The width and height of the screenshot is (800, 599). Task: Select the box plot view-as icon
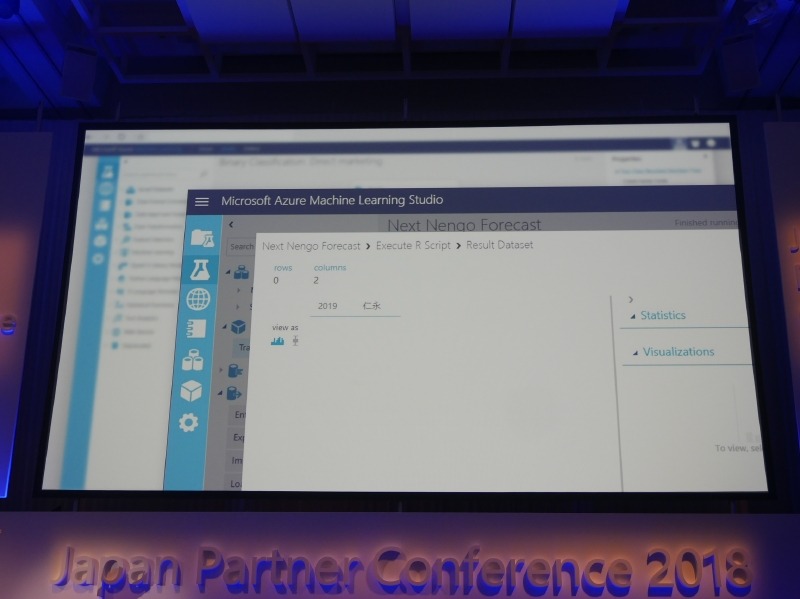[295, 341]
